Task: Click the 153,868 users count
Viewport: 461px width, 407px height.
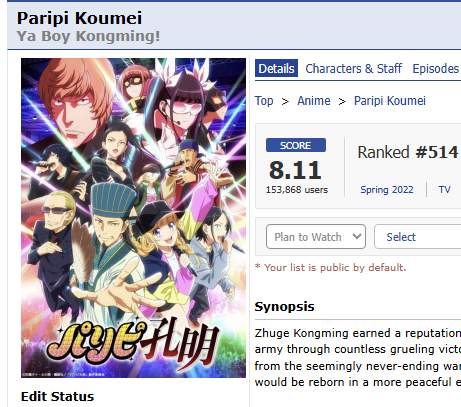Action: pyautogui.click(x=297, y=190)
